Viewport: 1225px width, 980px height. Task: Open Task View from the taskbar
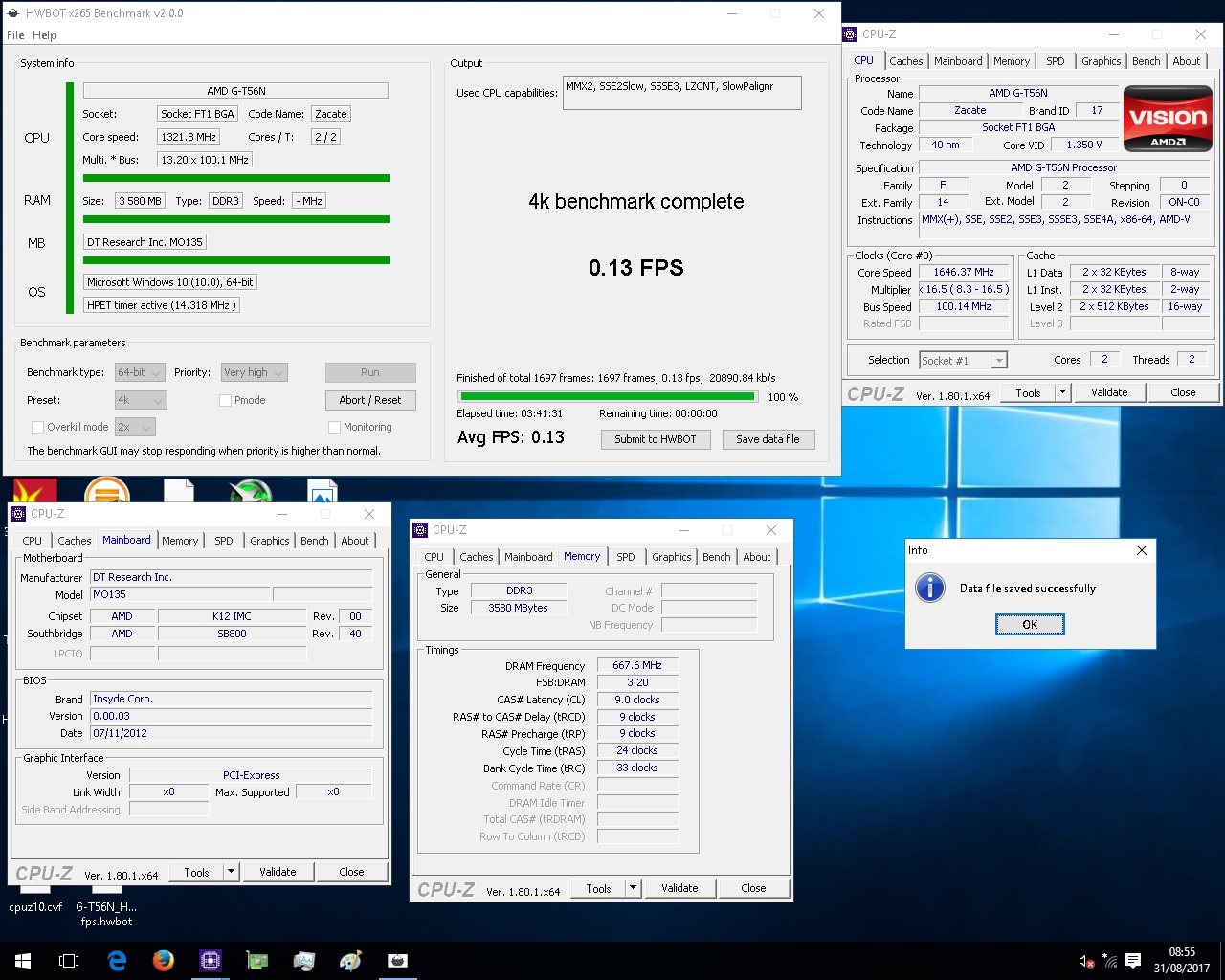tap(69, 960)
